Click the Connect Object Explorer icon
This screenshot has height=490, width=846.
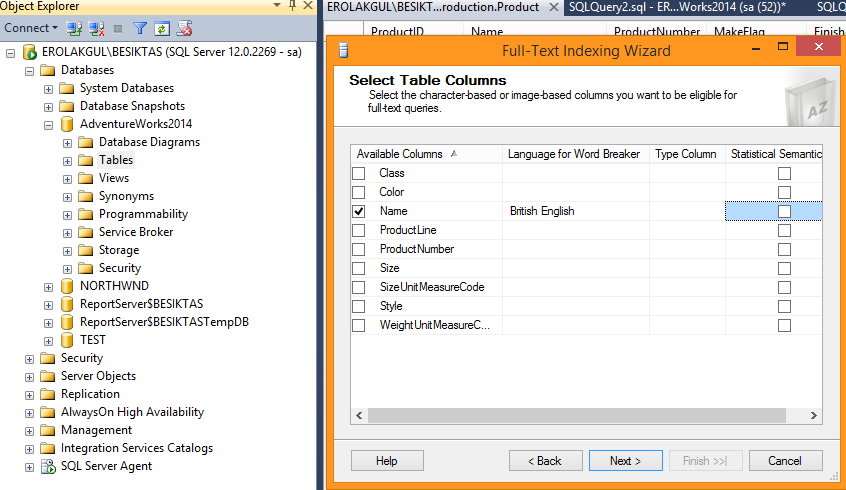click(x=75, y=28)
